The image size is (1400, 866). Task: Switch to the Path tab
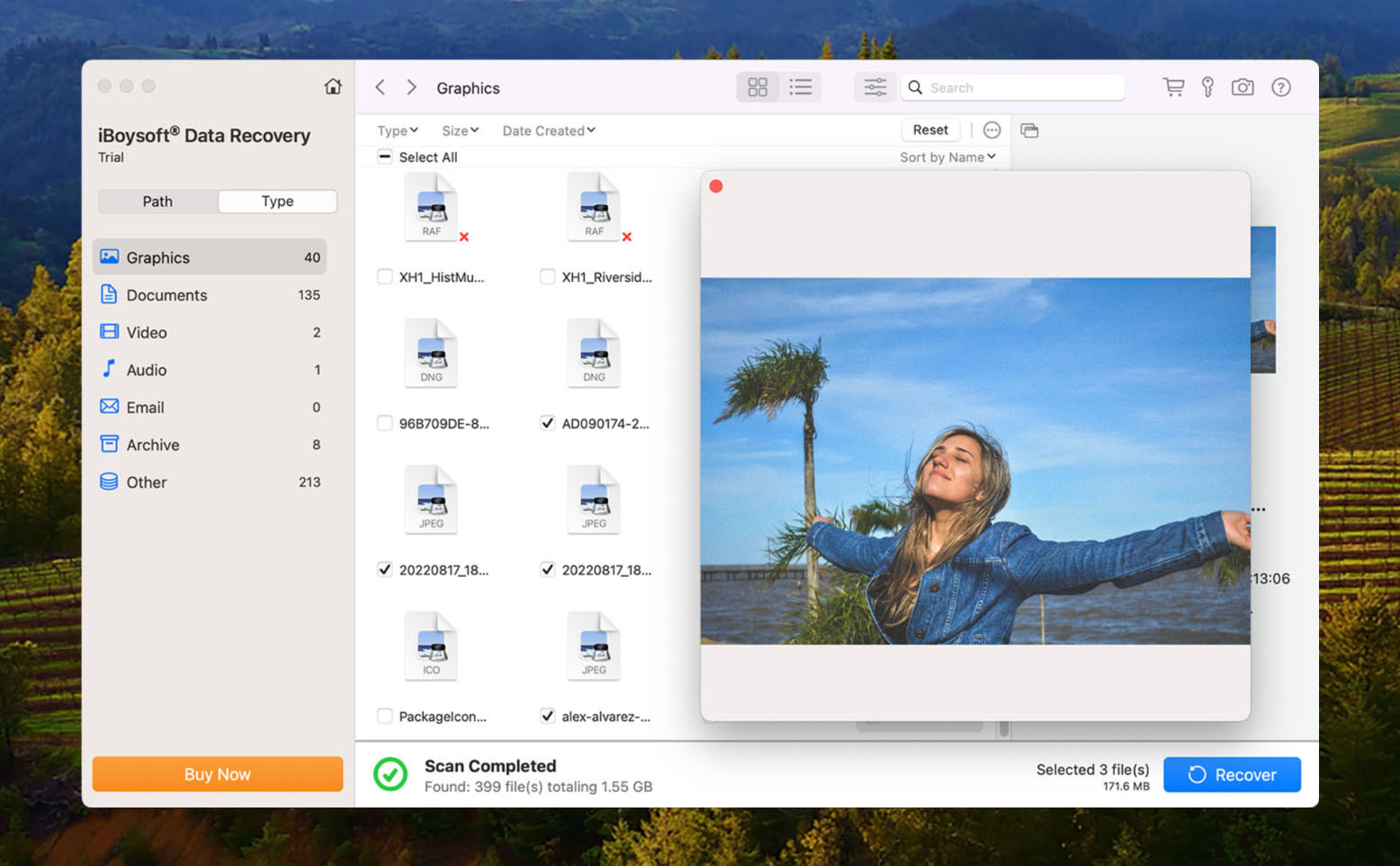click(x=157, y=201)
